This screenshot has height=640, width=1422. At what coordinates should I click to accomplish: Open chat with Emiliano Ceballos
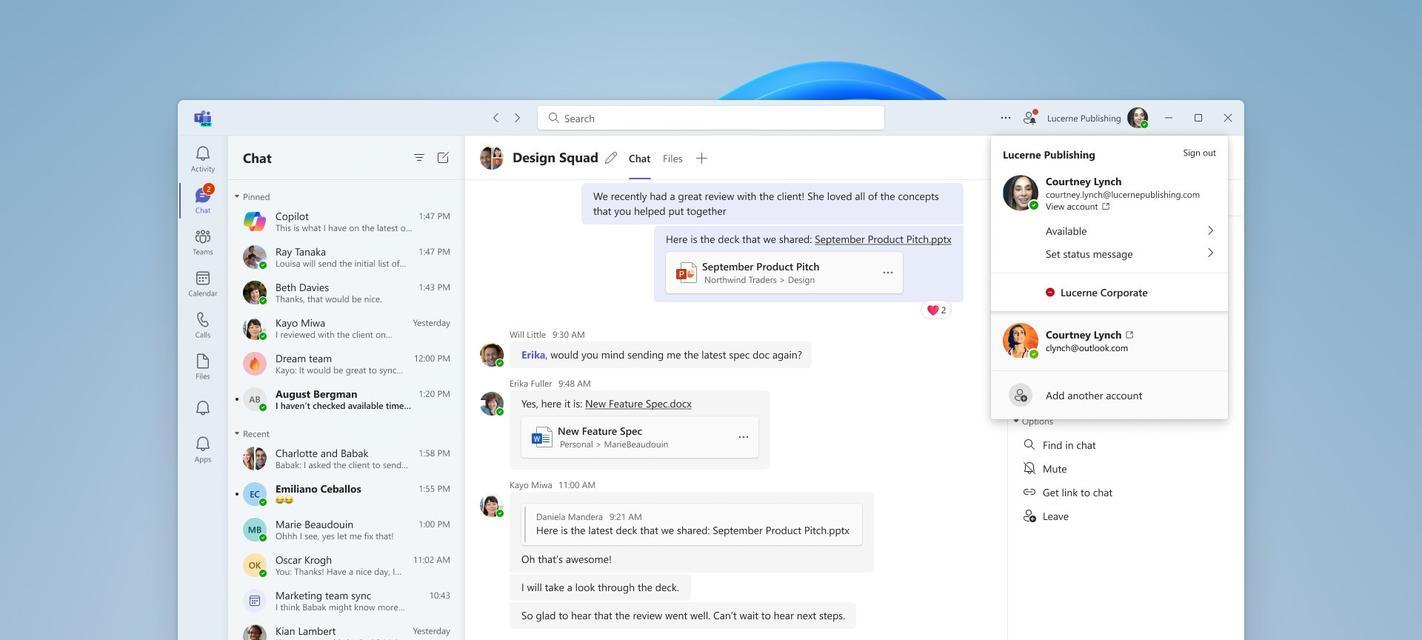tap(345, 494)
